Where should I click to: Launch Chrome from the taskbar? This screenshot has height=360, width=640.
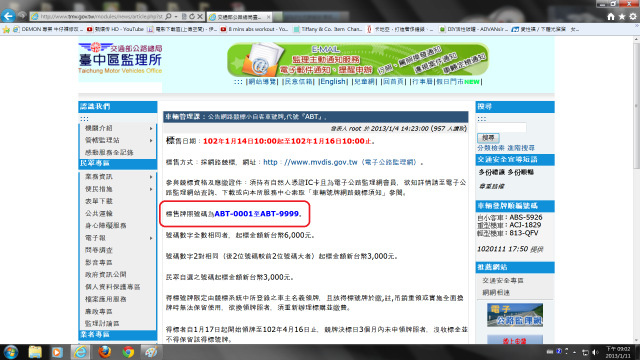(128, 352)
